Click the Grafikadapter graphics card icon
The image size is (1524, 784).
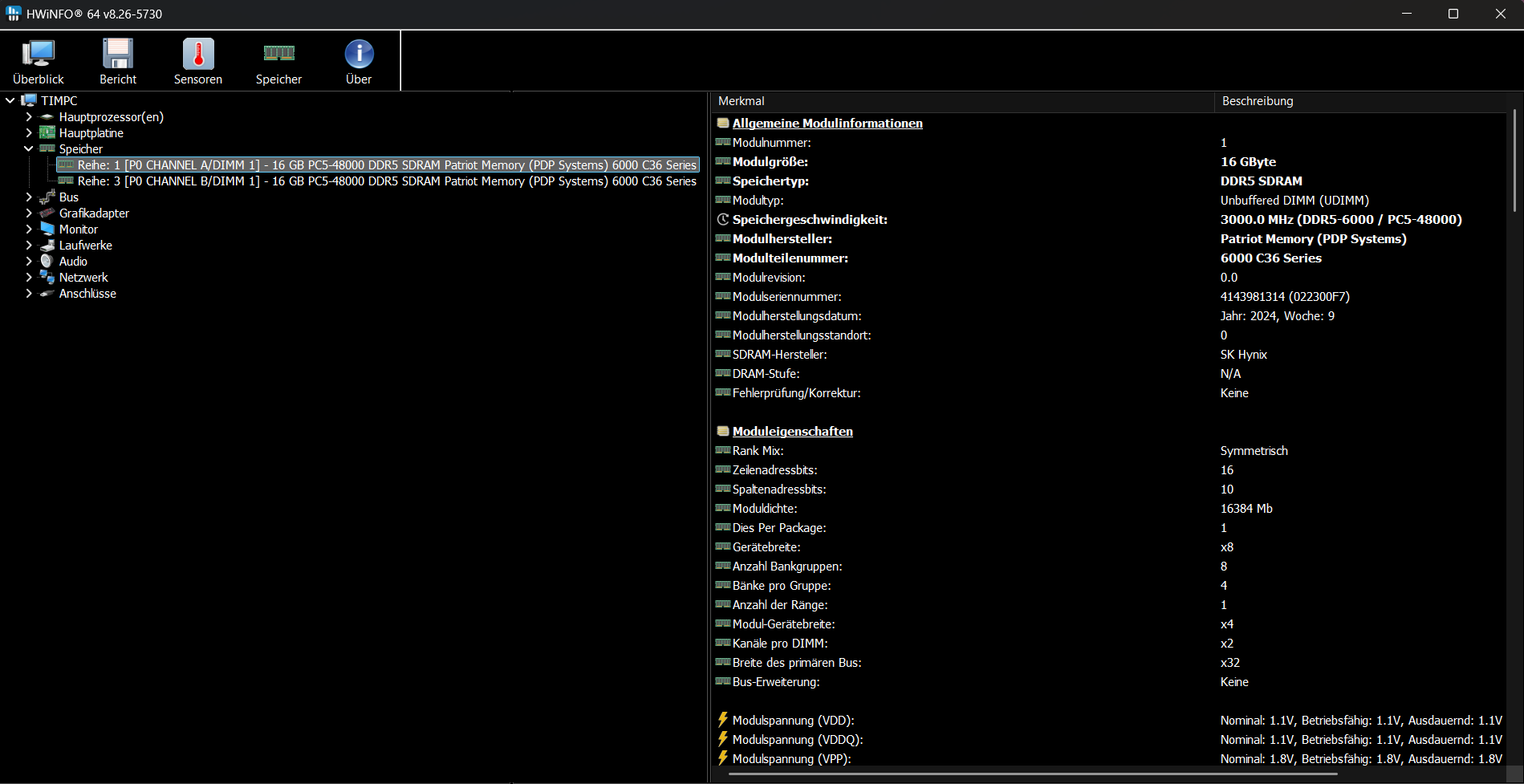coord(47,213)
